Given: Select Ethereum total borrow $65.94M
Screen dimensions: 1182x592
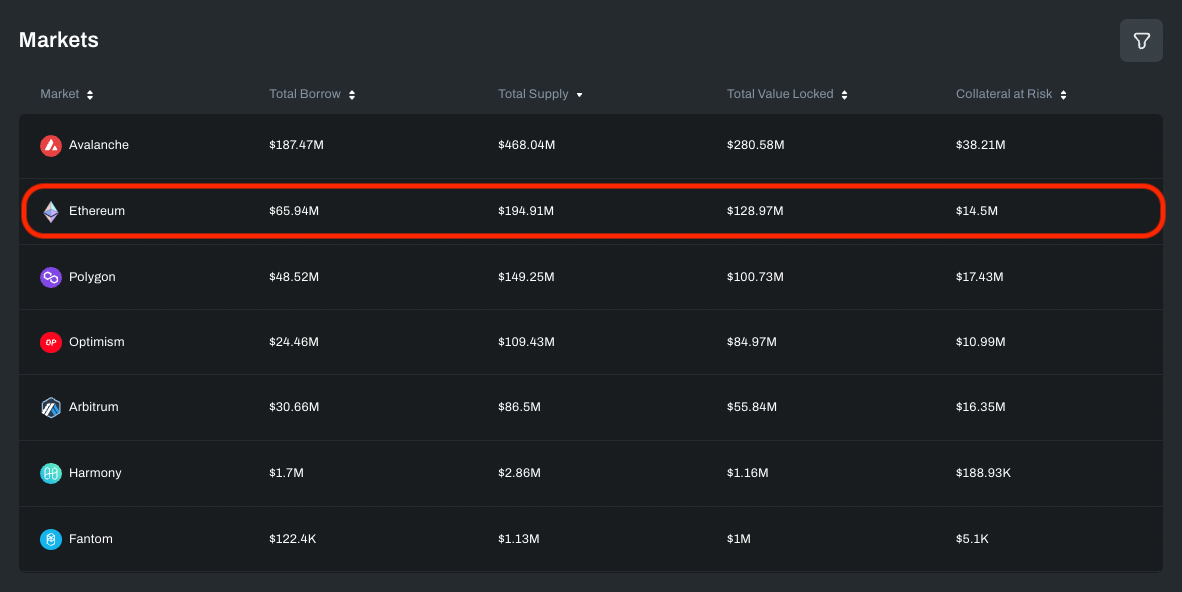Looking at the screenshot, I should pos(294,211).
